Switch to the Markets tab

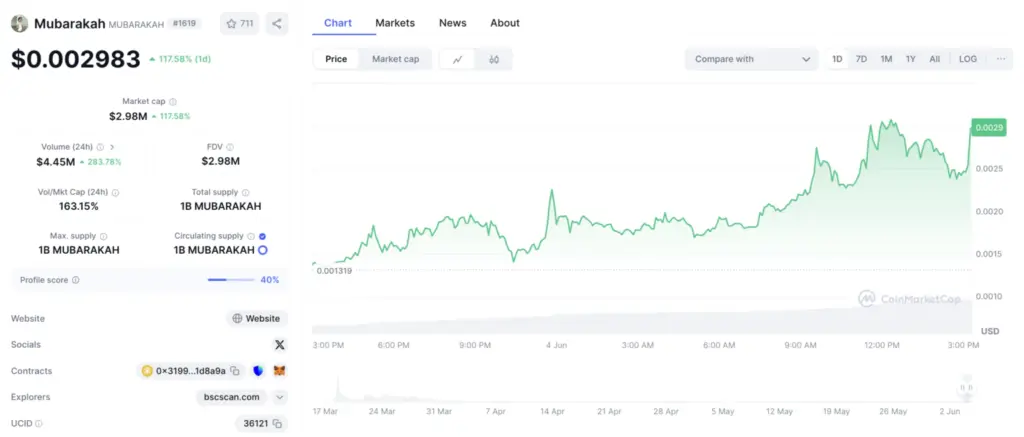(395, 23)
